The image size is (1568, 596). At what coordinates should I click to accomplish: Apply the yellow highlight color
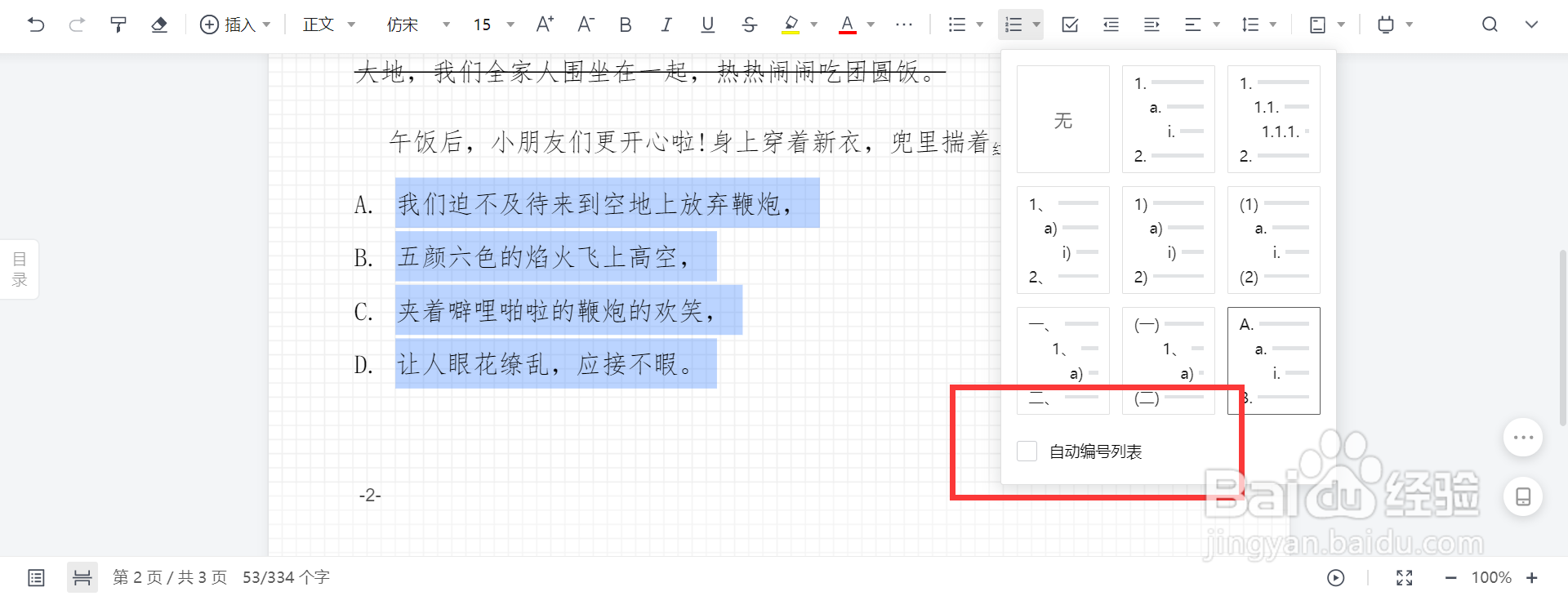(791, 24)
